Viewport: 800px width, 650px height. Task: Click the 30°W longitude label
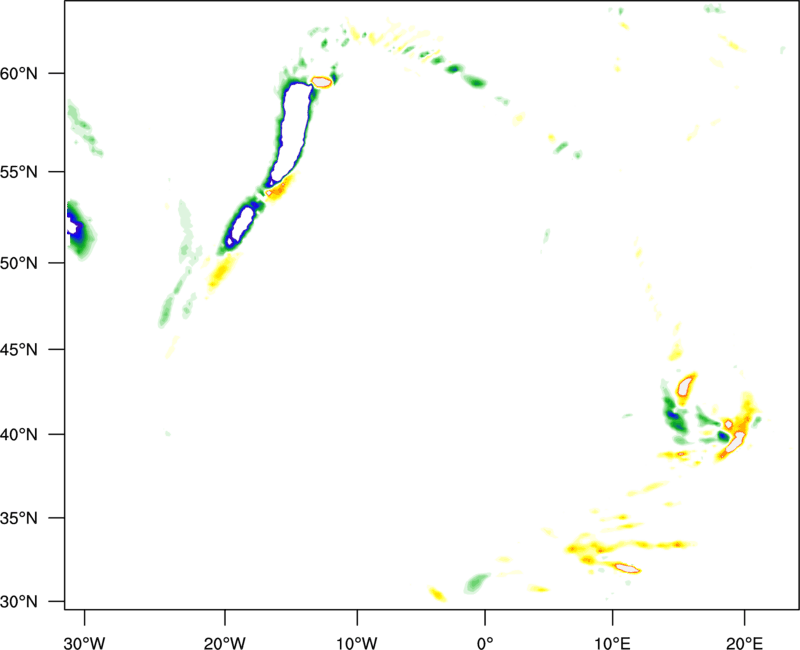tap(84, 643)
